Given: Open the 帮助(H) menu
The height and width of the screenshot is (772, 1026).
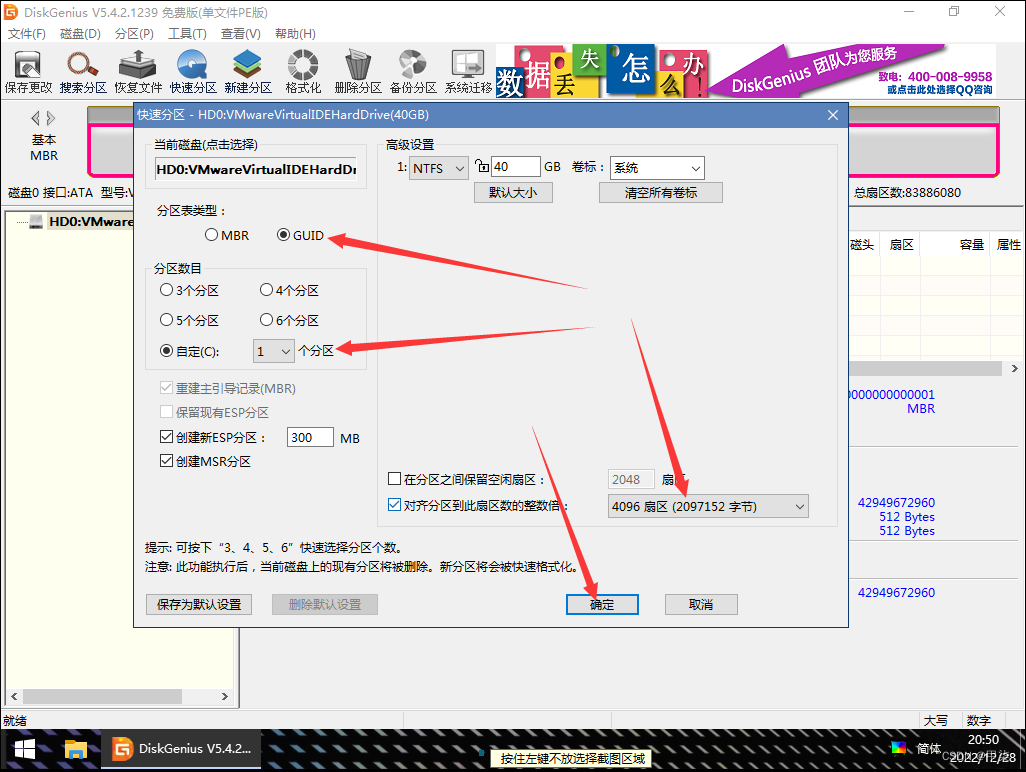Looking at the screenshot, I should [295, 33].
